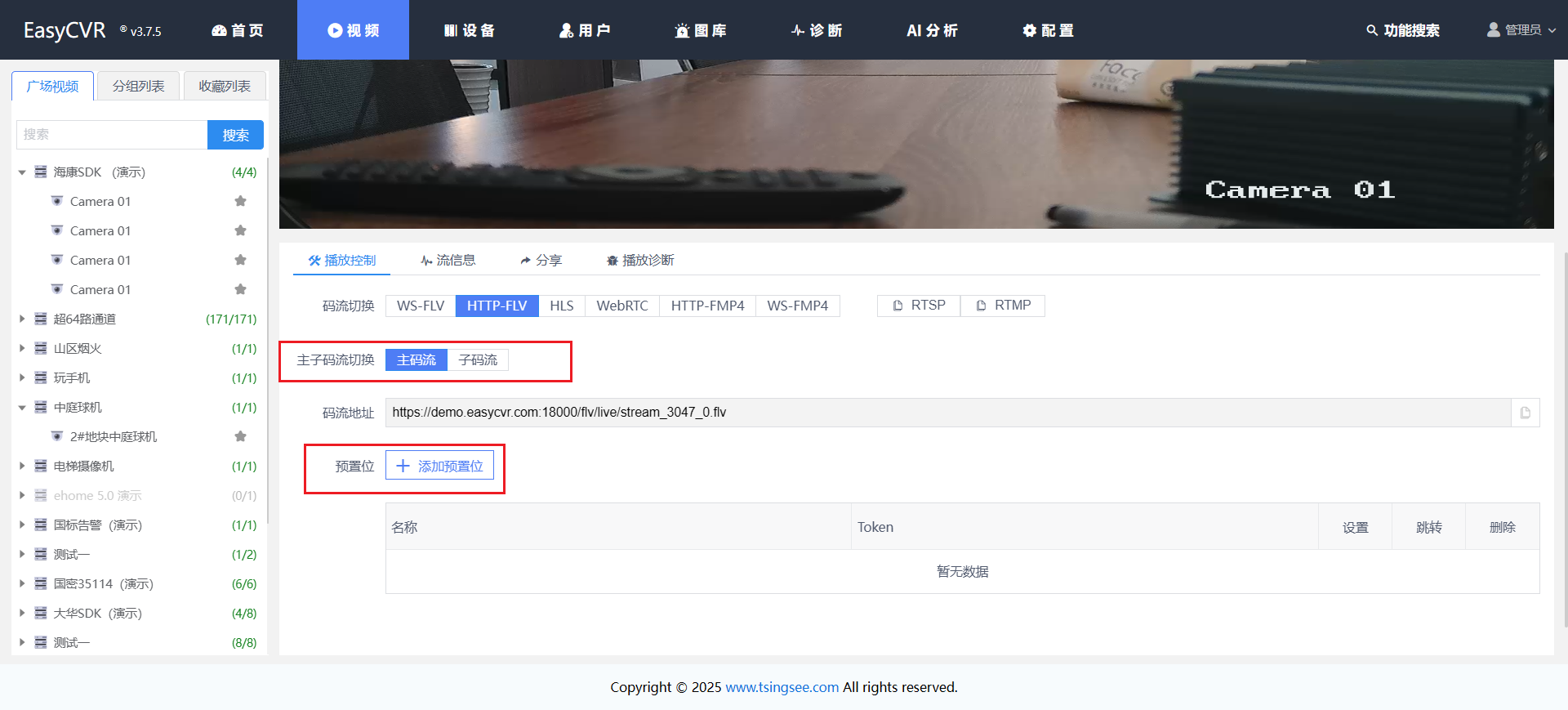Open the 管理员 account dropdown
Screen dimensions: 1568x710
coord(1521,30)
